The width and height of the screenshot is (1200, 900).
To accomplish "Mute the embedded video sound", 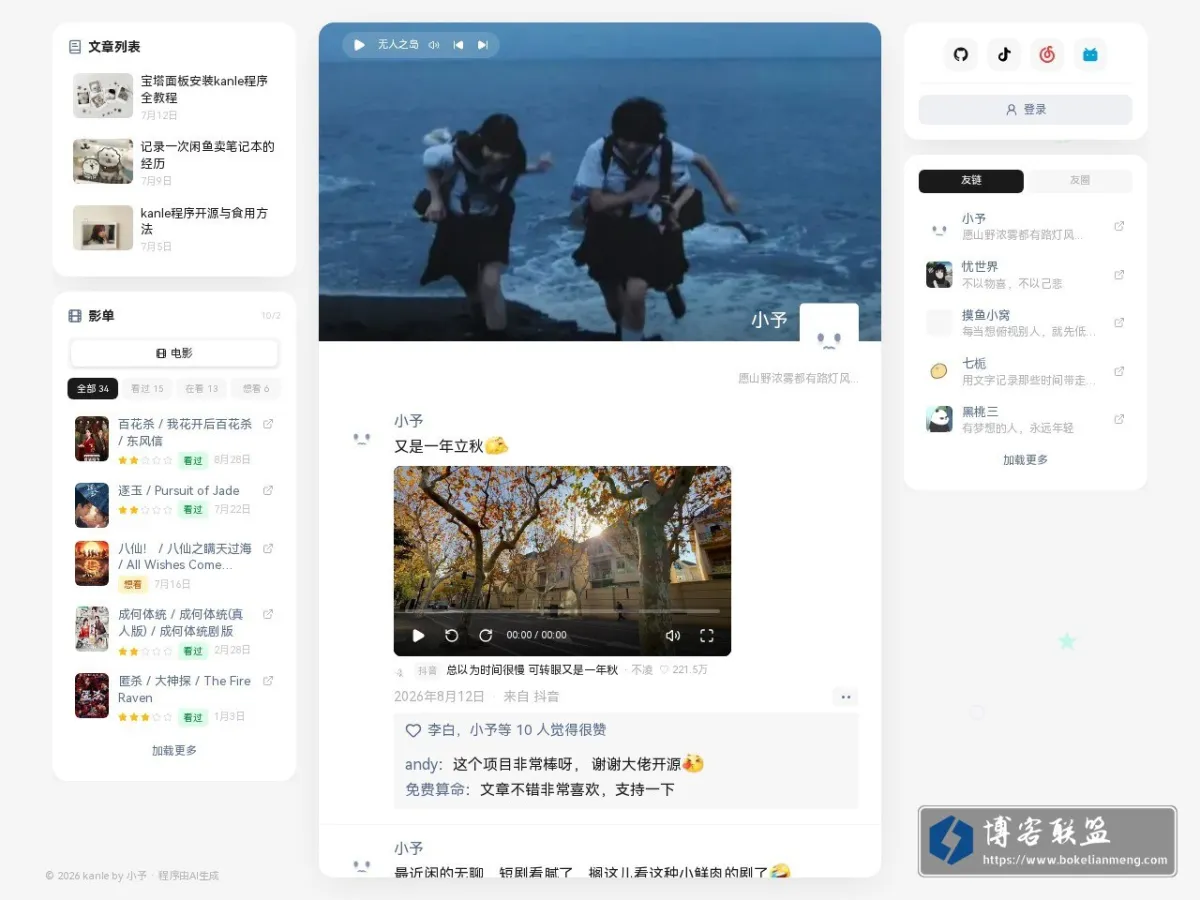I will coord(673,635).
